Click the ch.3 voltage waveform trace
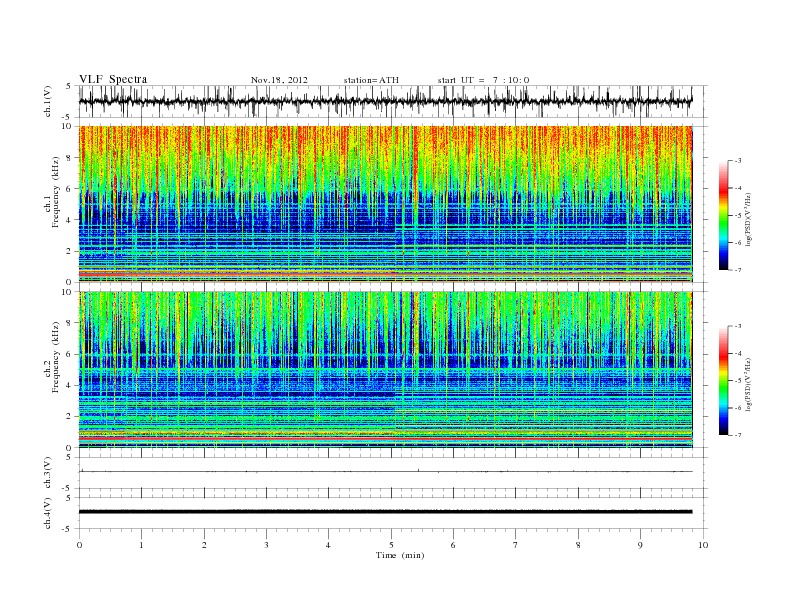This screenshot has height=612, width=792. pyautogui.click(x=386, y=471)
